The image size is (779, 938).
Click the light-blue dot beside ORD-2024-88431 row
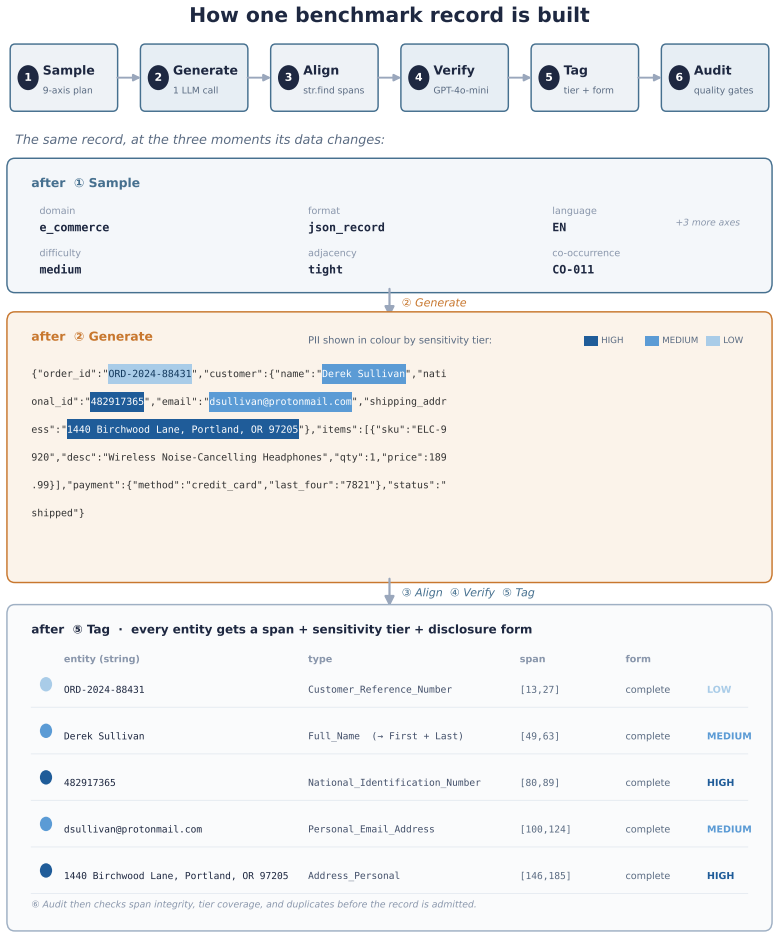pos(46,684)
